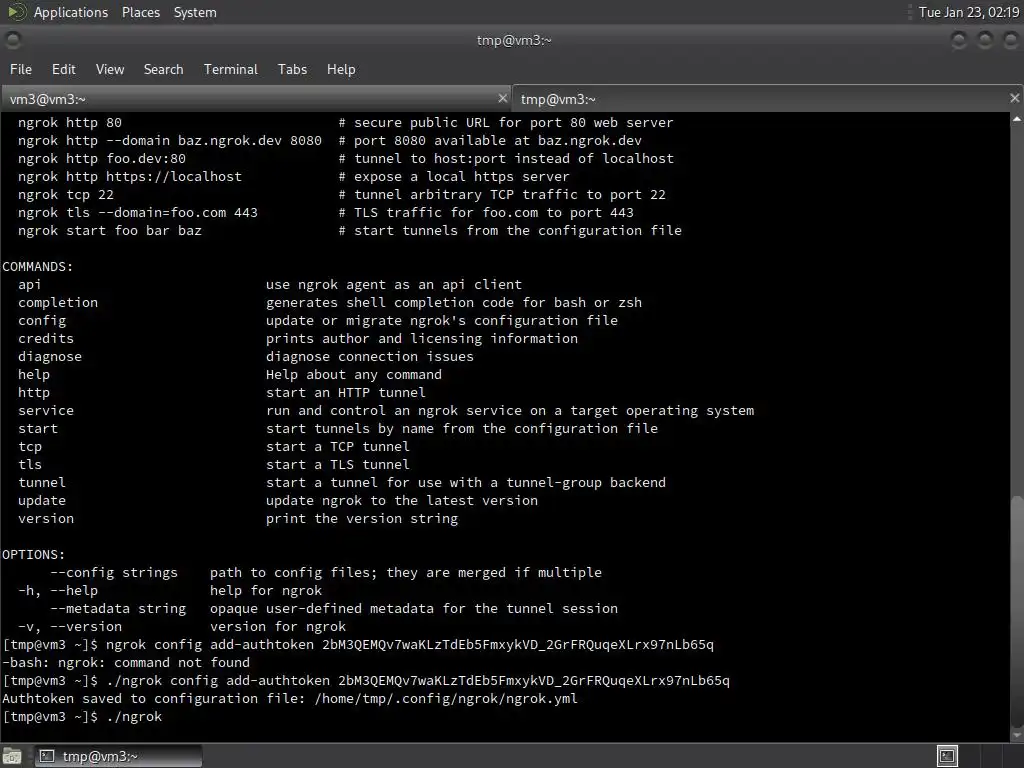The width and height of the screenshot is (1024, 768).
Task: Click the scrollbar down arrow
Action: (x=1017, y=735)
